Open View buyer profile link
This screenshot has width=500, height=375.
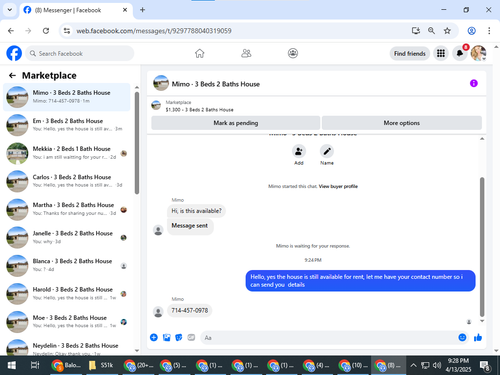338,186
